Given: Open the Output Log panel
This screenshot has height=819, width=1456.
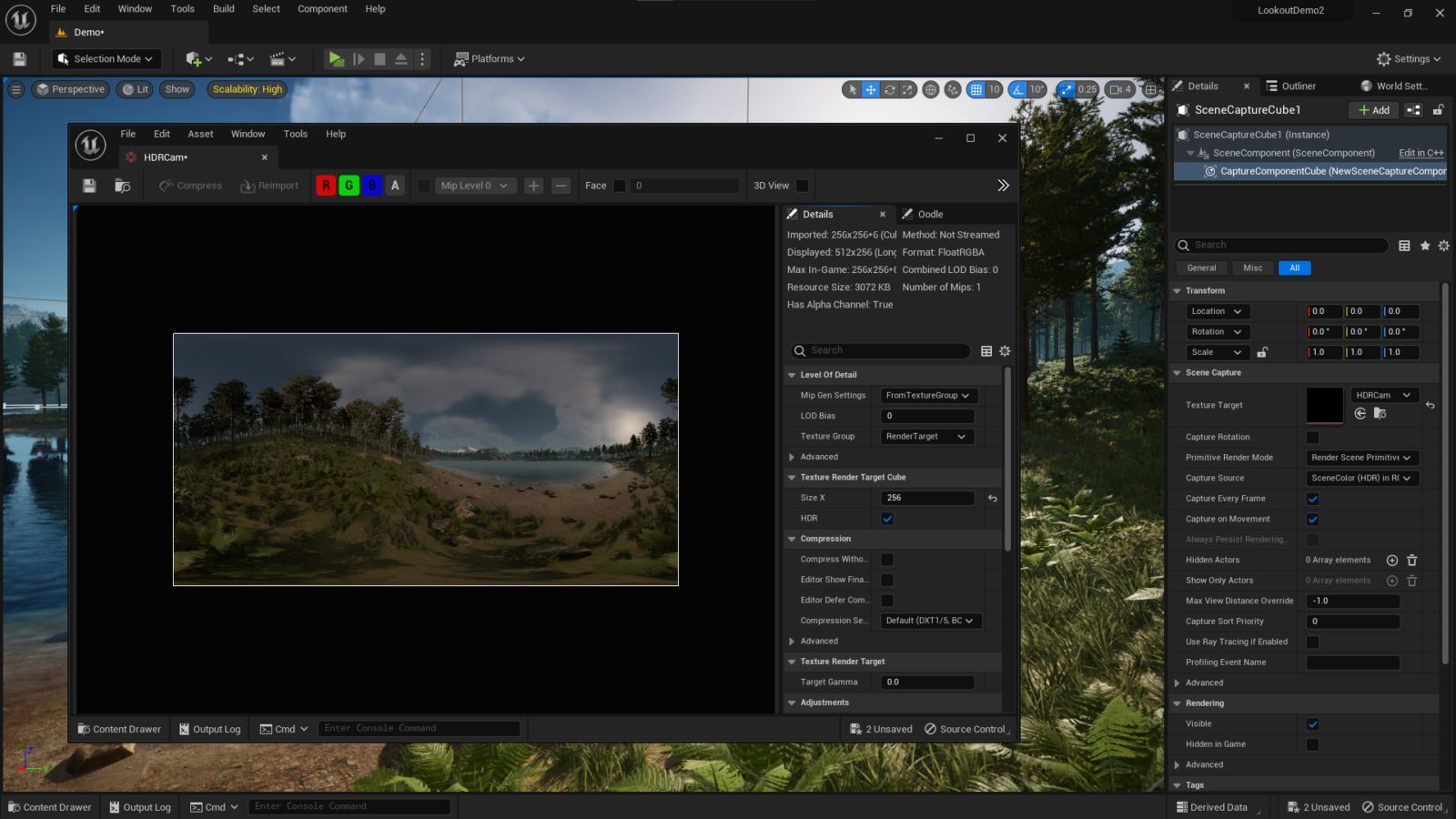Looking at the screenshot, I should [x=209, y=728].
